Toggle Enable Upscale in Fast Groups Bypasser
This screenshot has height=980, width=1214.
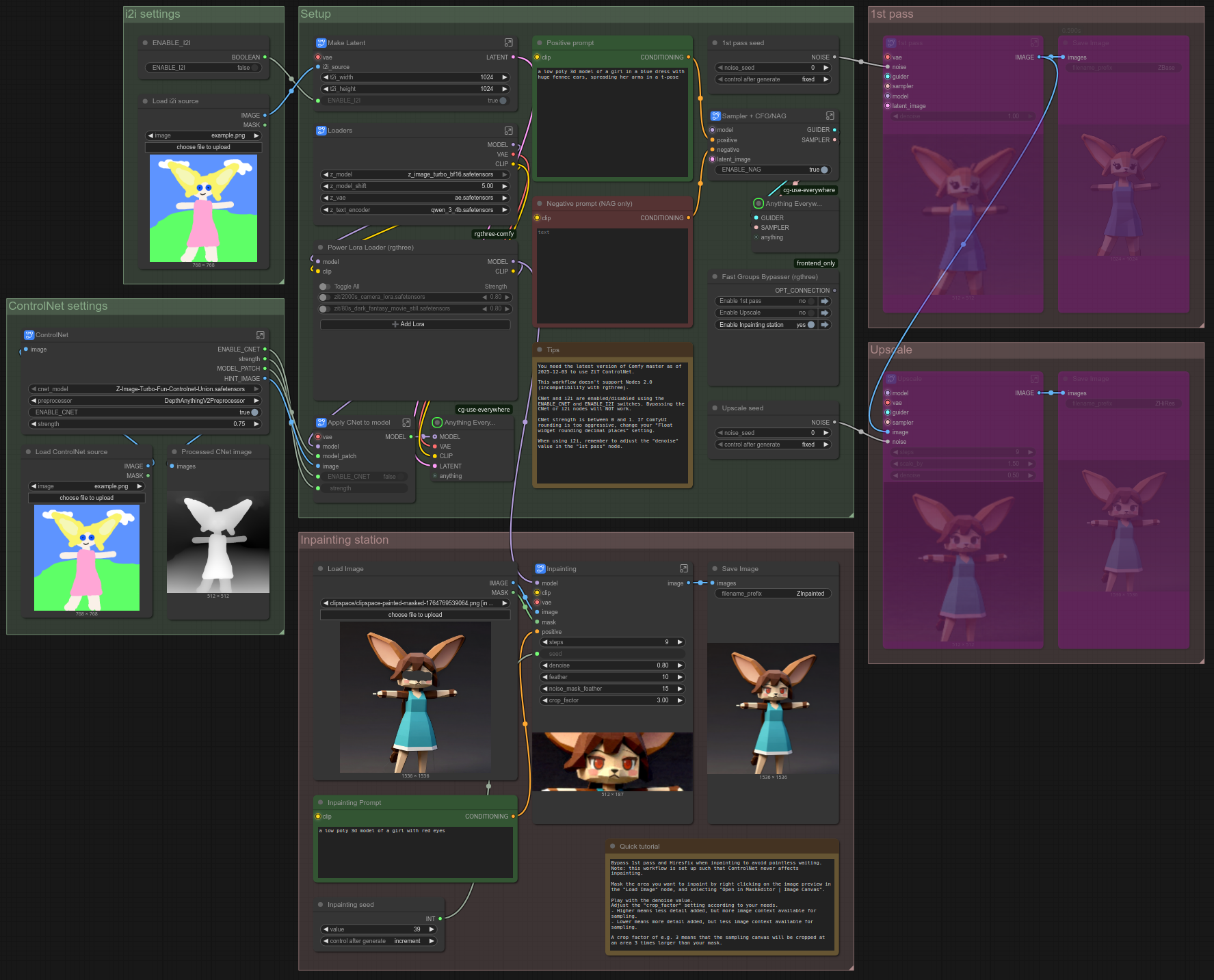(x=811, y=313)
